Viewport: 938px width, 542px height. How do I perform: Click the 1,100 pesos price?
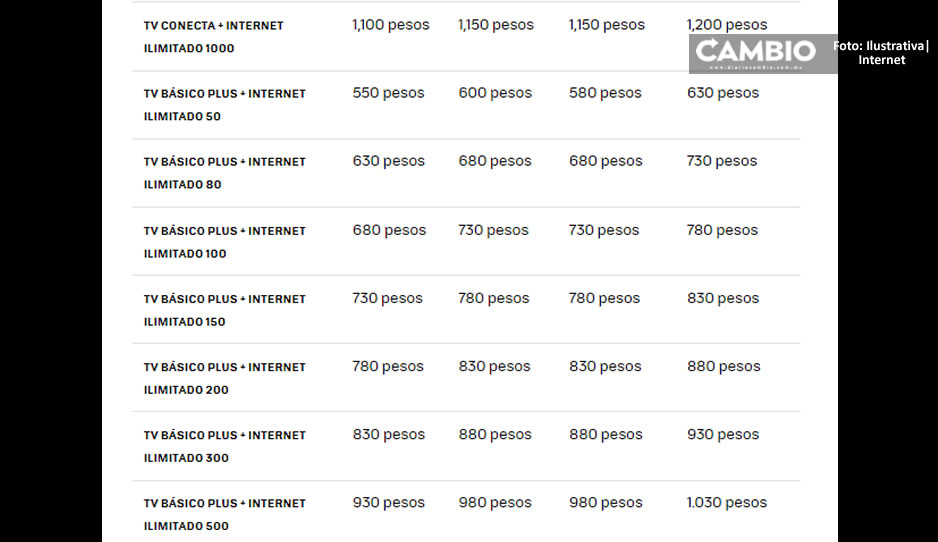391,25
